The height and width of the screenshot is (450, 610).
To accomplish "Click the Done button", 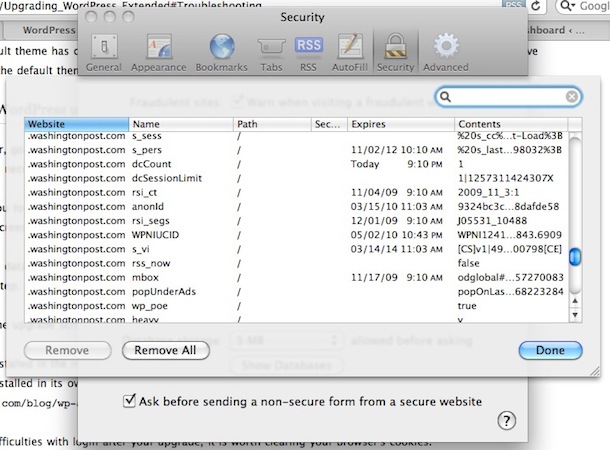I will [x=550, y=350].
